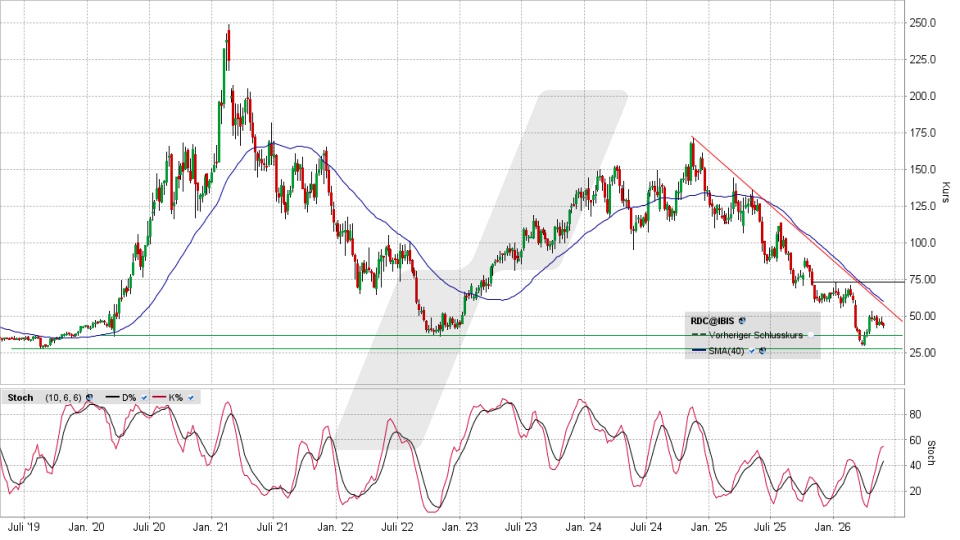The width and height of the screenshot is (960, 540).
Task: Click the 175.0 price axis label
Action: coord(923,133)
